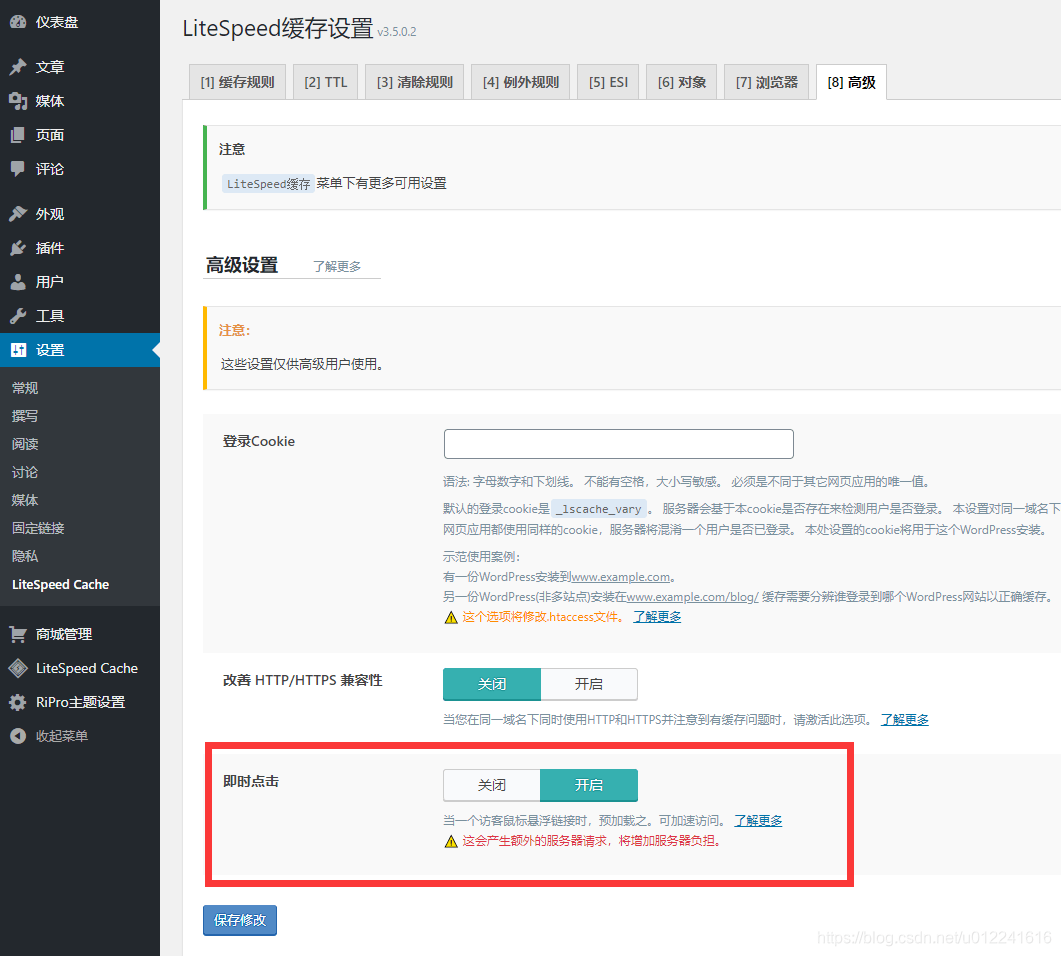
Task: Open 媒体 settings submenu item
Action: point(25,500)
